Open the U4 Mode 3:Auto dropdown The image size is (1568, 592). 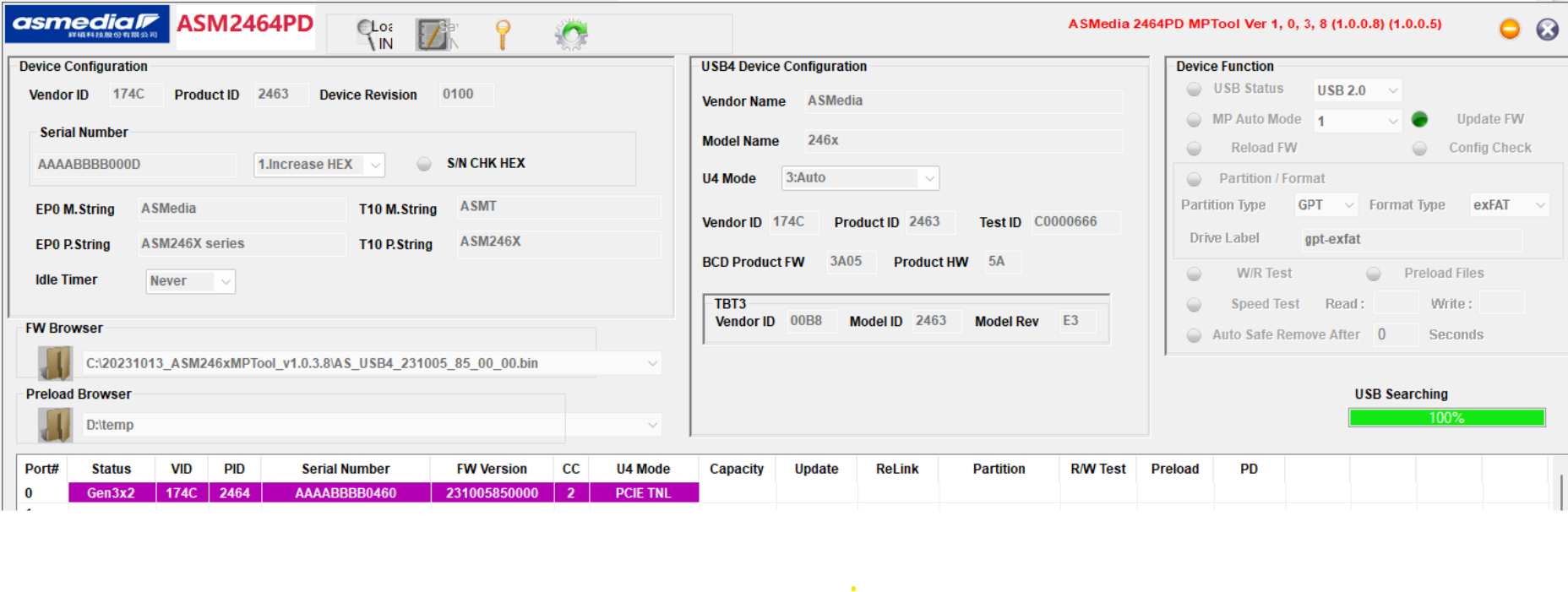click(x=860, y=178)
